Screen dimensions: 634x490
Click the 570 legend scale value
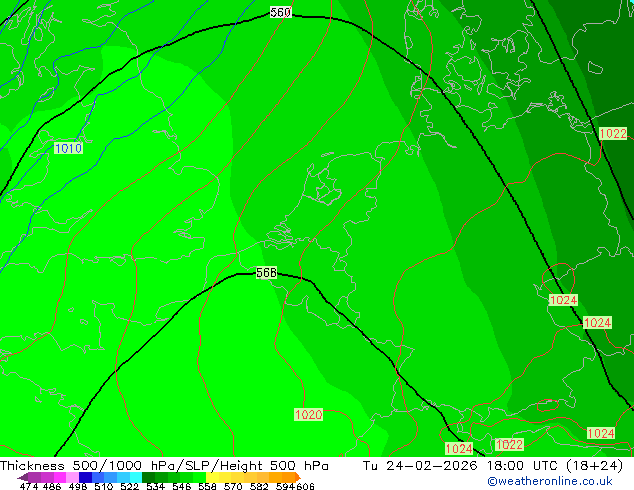pyautogui.click(x=233, y=486)
